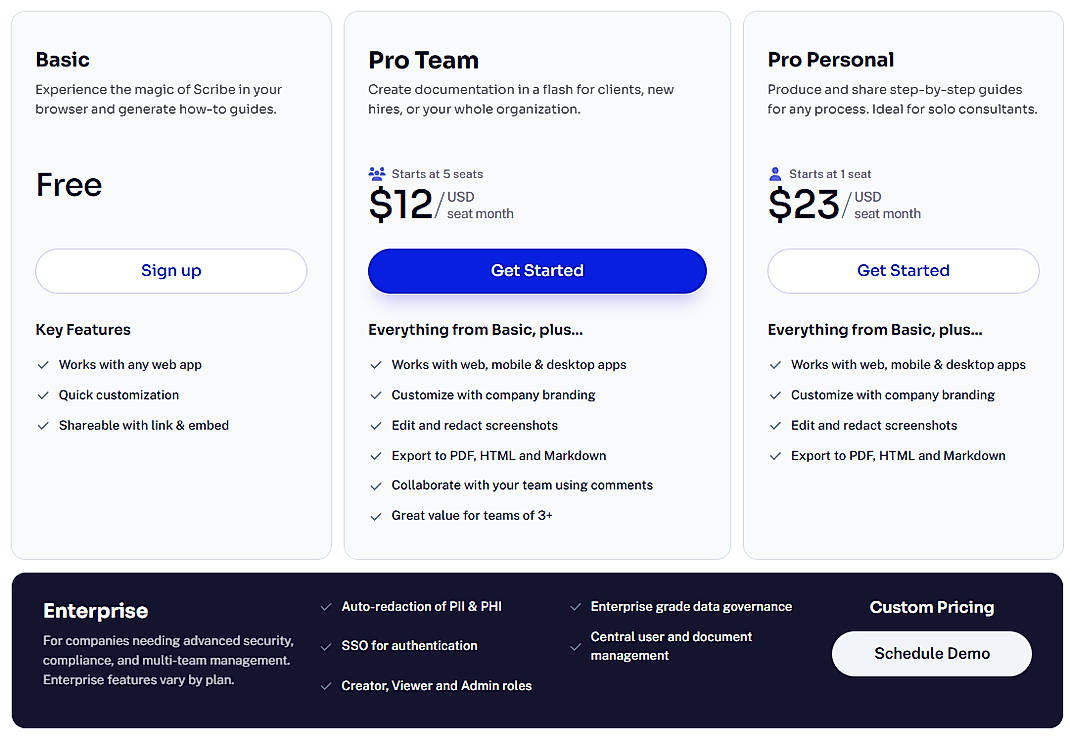Select the "Pro Personal" plan heading
Image resolution: width=1070 pixels, height=736 pixels.
pos(830,59)
